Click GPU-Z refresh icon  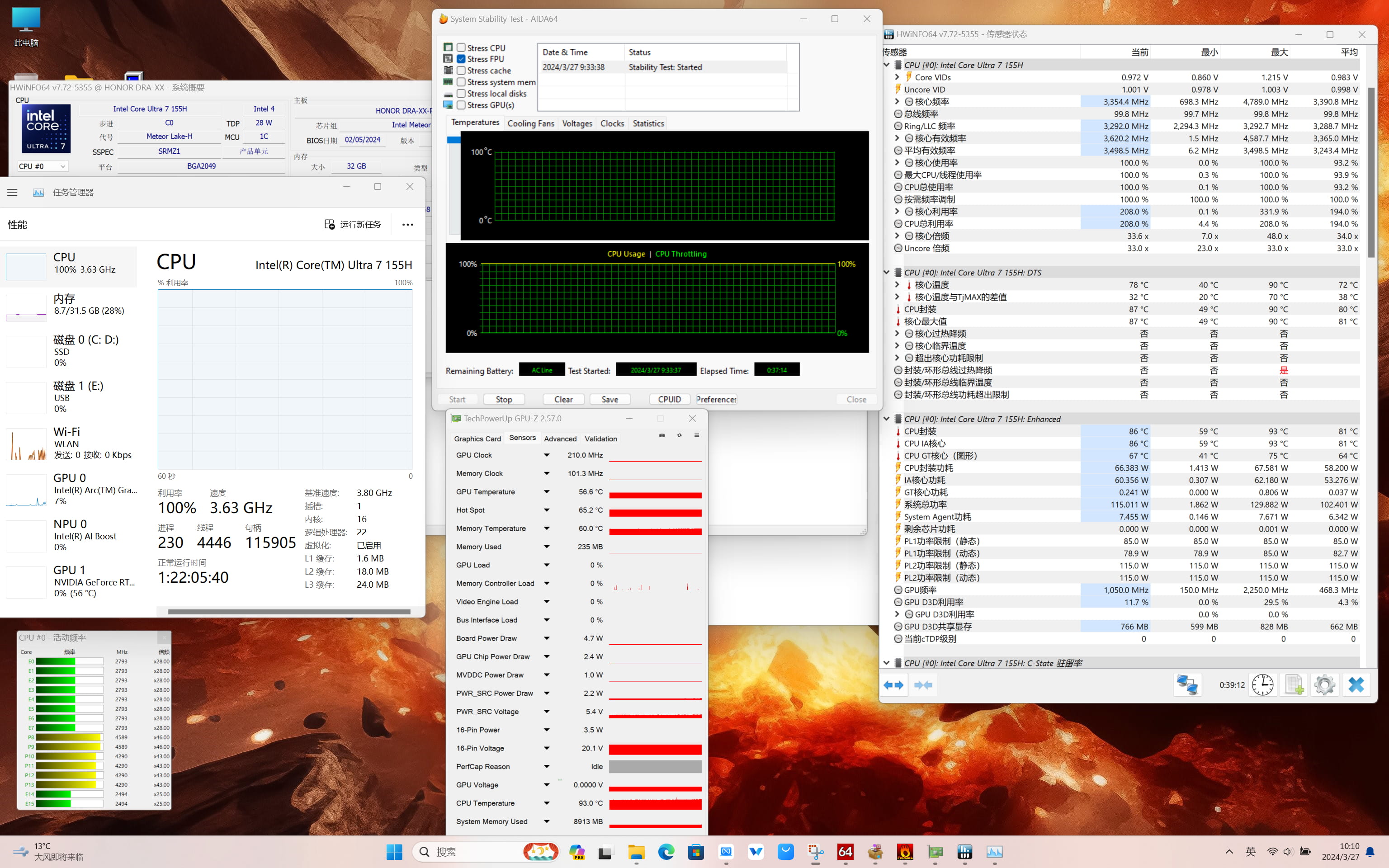[x=680, y=435]
